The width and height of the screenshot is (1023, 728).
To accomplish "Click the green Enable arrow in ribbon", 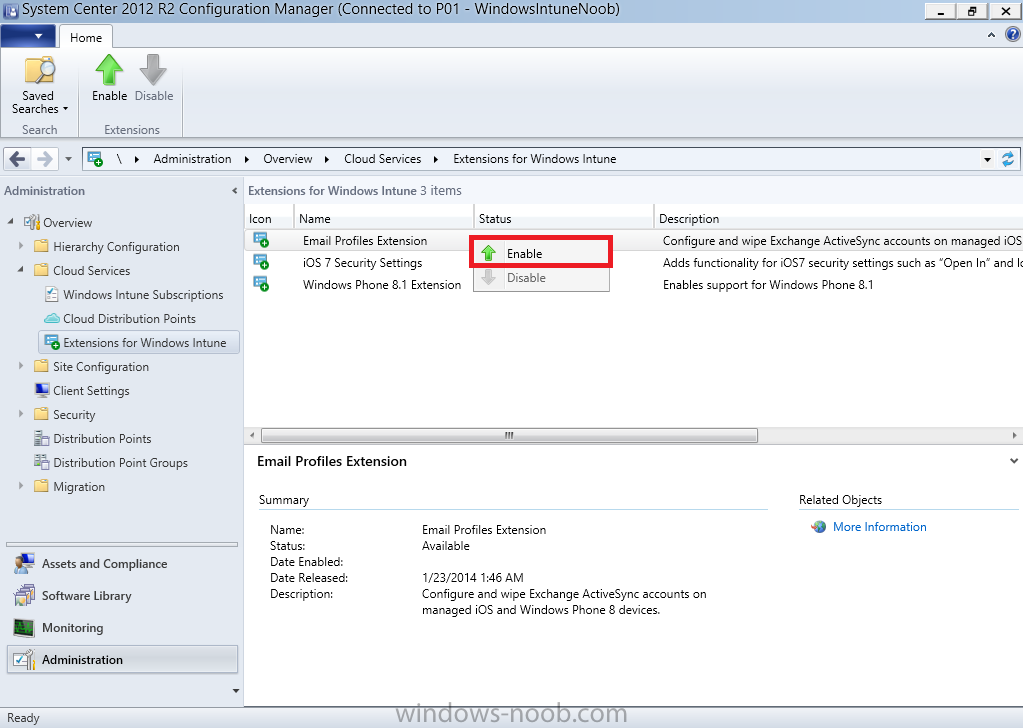I will tap(109, 70).
